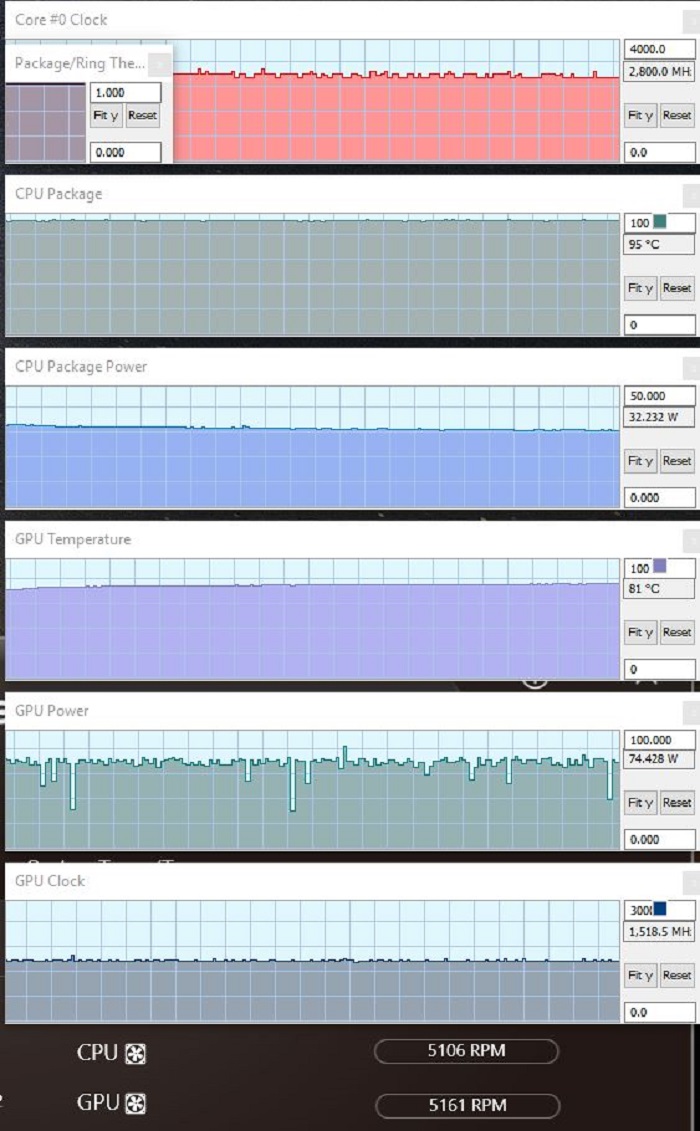Close the GPU Temperature graph window
This screenshot has width=700, height=1131.
(x=691, y=540)
